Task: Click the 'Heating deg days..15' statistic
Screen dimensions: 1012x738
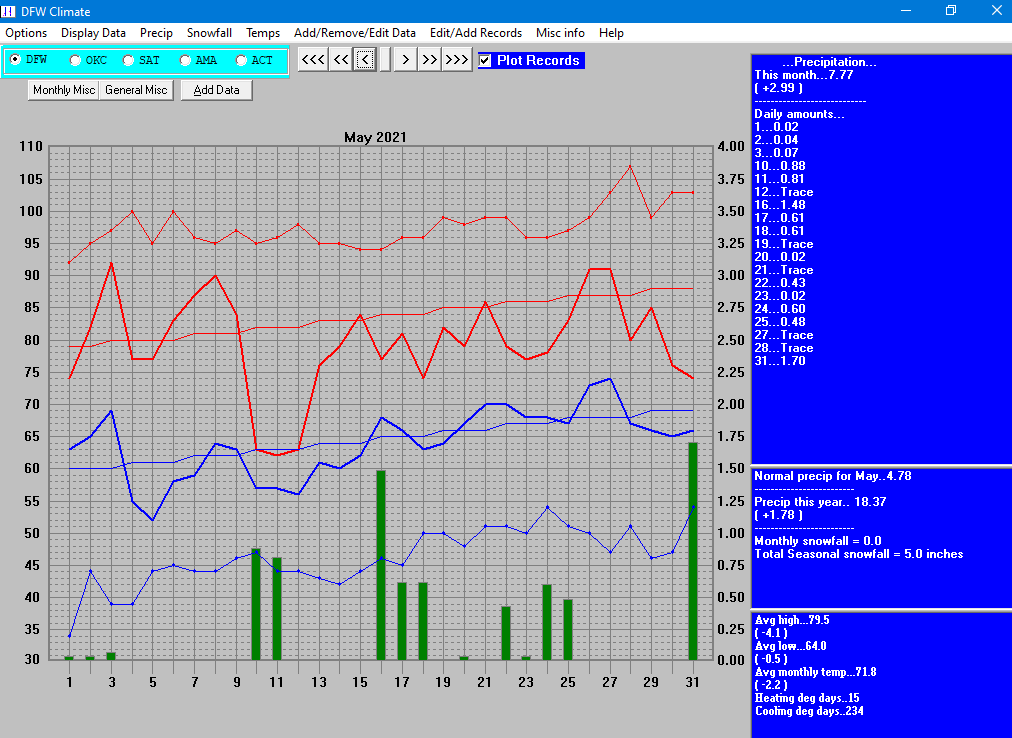Action: 807,698
